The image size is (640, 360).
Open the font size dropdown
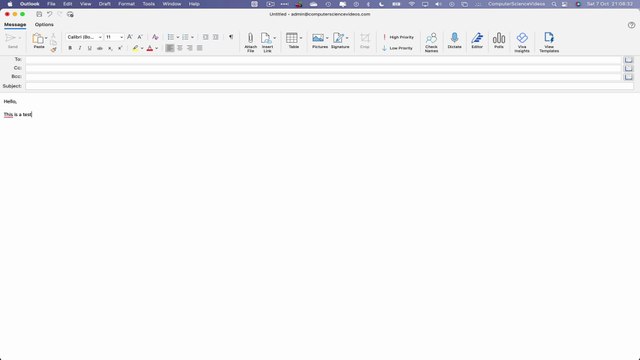121,37
